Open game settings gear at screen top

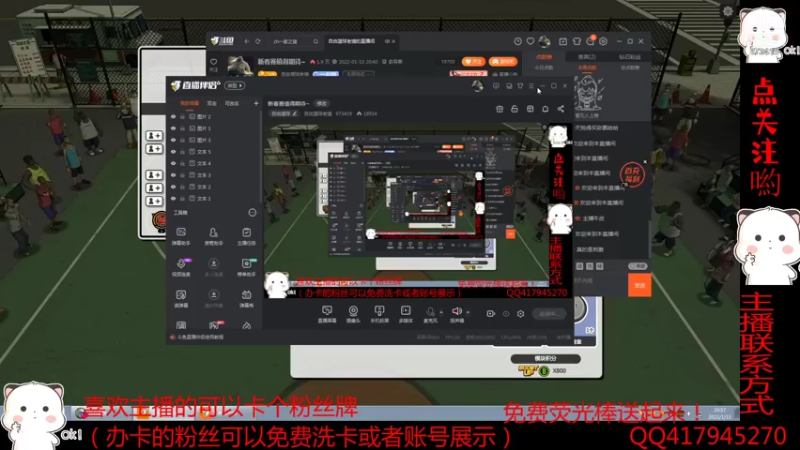tap(728, 11)
